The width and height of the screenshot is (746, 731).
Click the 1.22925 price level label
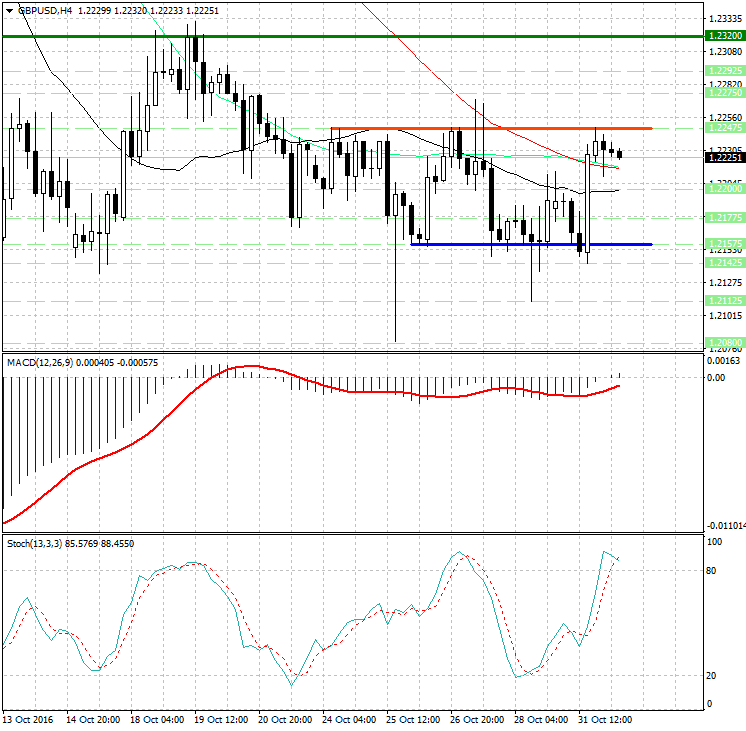[x=723, y=71]
